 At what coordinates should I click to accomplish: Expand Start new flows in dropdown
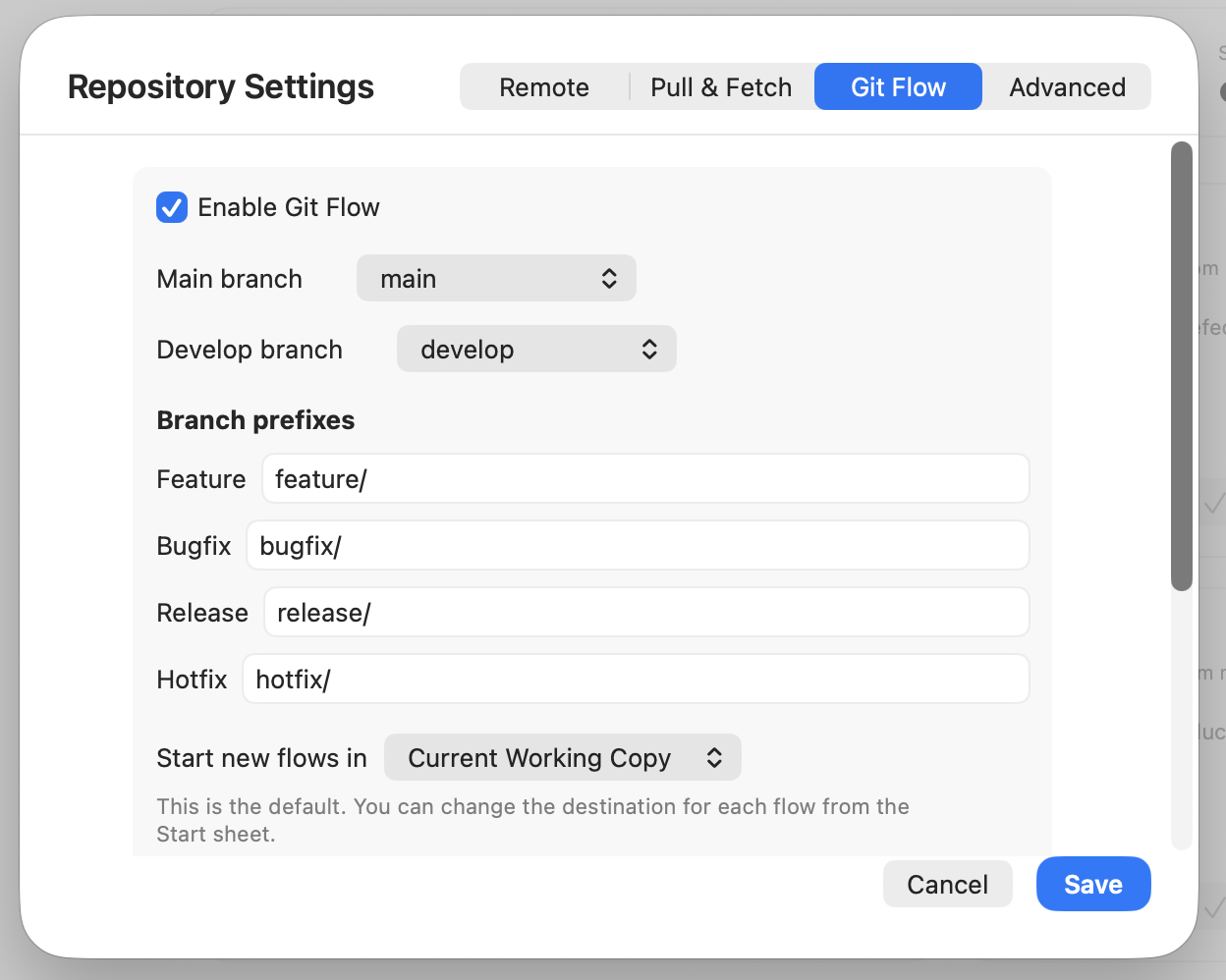pos(563,758)
